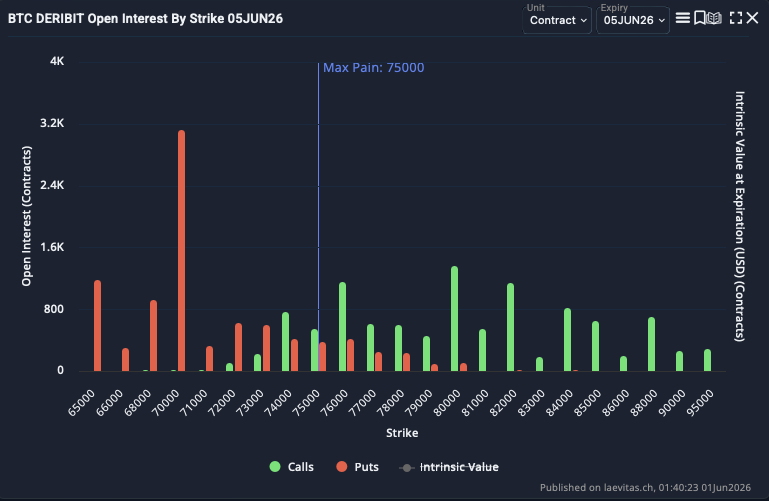The image size is (769, 501).
Task: Open the hamburger chart menu
Action: tap(682, 18)
